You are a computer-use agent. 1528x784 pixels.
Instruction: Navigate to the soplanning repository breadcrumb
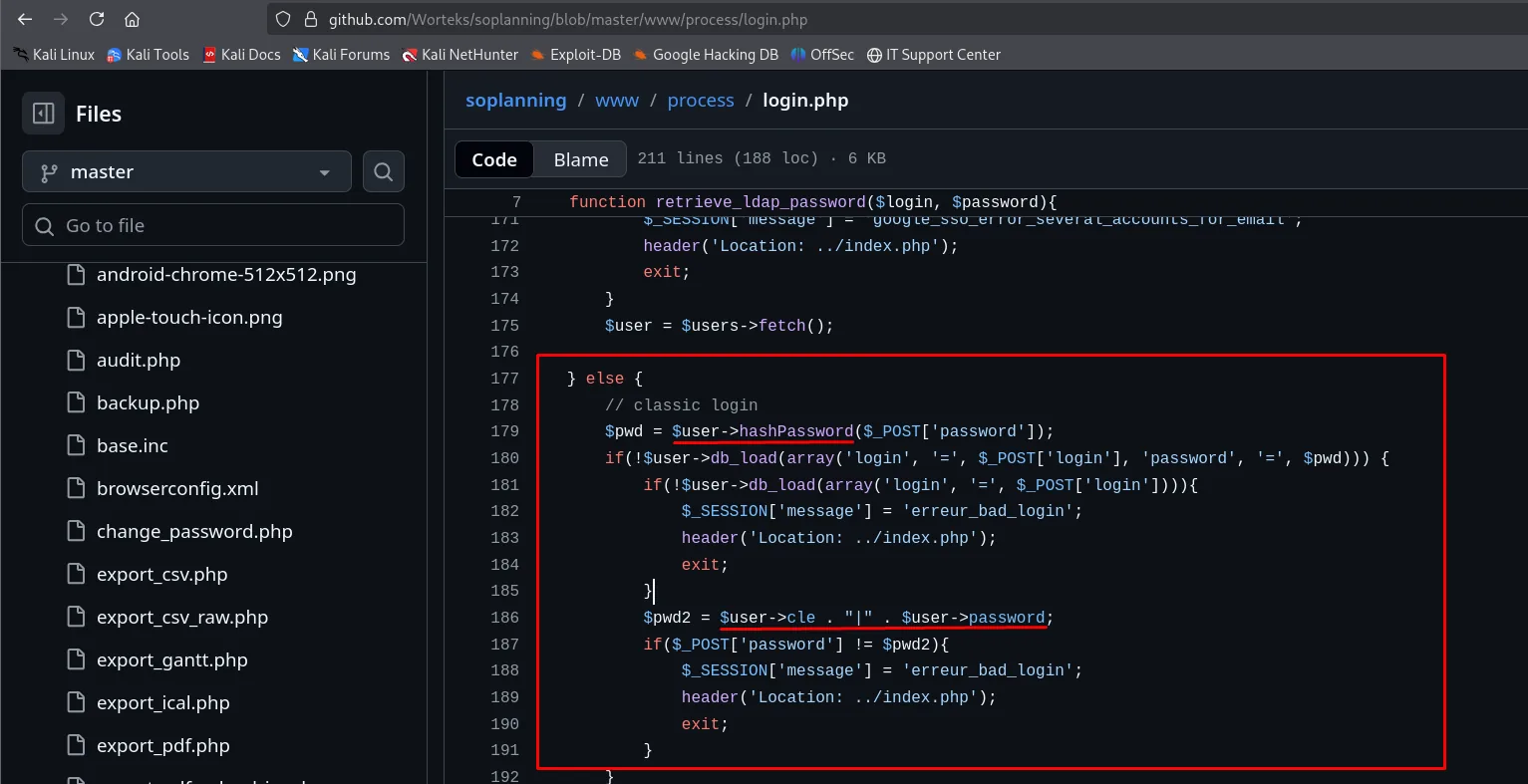tap(516, 101)
